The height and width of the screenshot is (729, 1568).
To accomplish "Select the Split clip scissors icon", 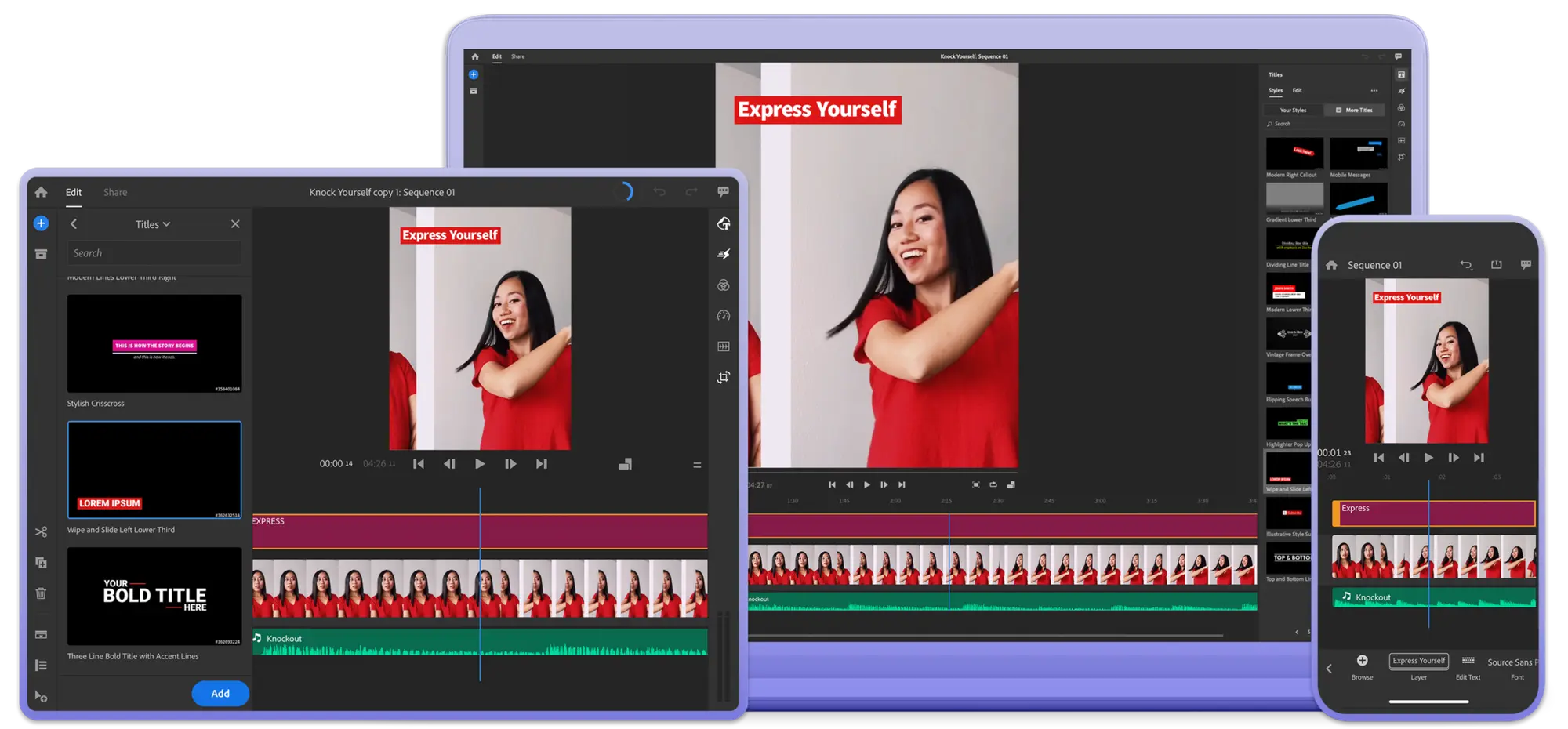I will click(41, 533).
